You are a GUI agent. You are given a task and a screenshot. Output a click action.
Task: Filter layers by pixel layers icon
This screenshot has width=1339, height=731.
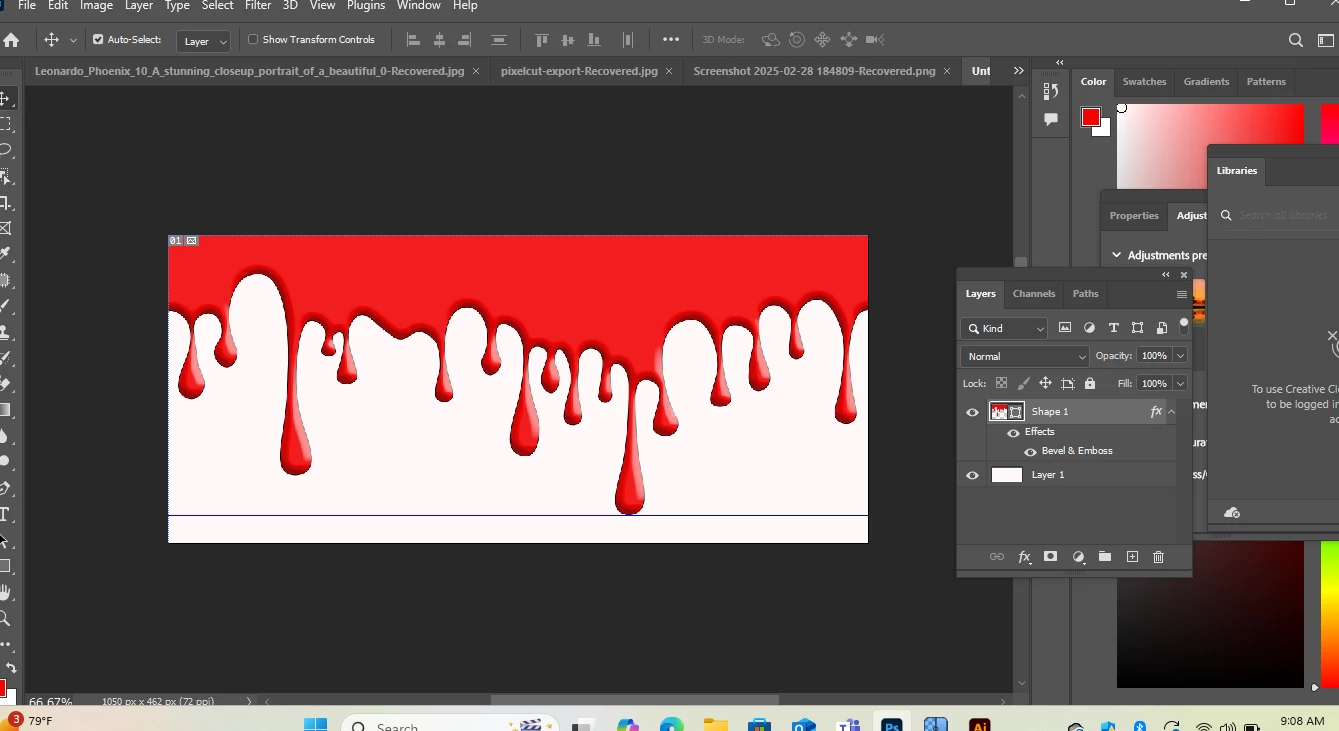[1065, 328]
